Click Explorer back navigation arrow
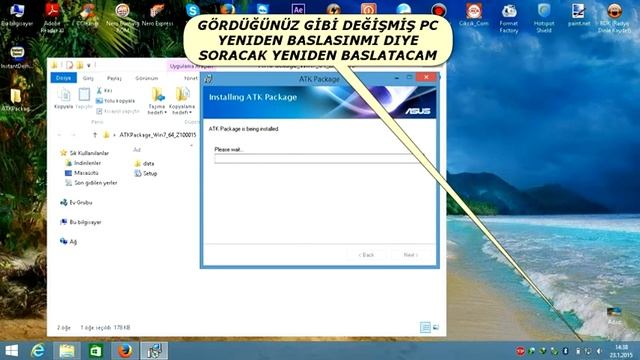Viewport: 640px width, 360px height. tap(60, 135)
